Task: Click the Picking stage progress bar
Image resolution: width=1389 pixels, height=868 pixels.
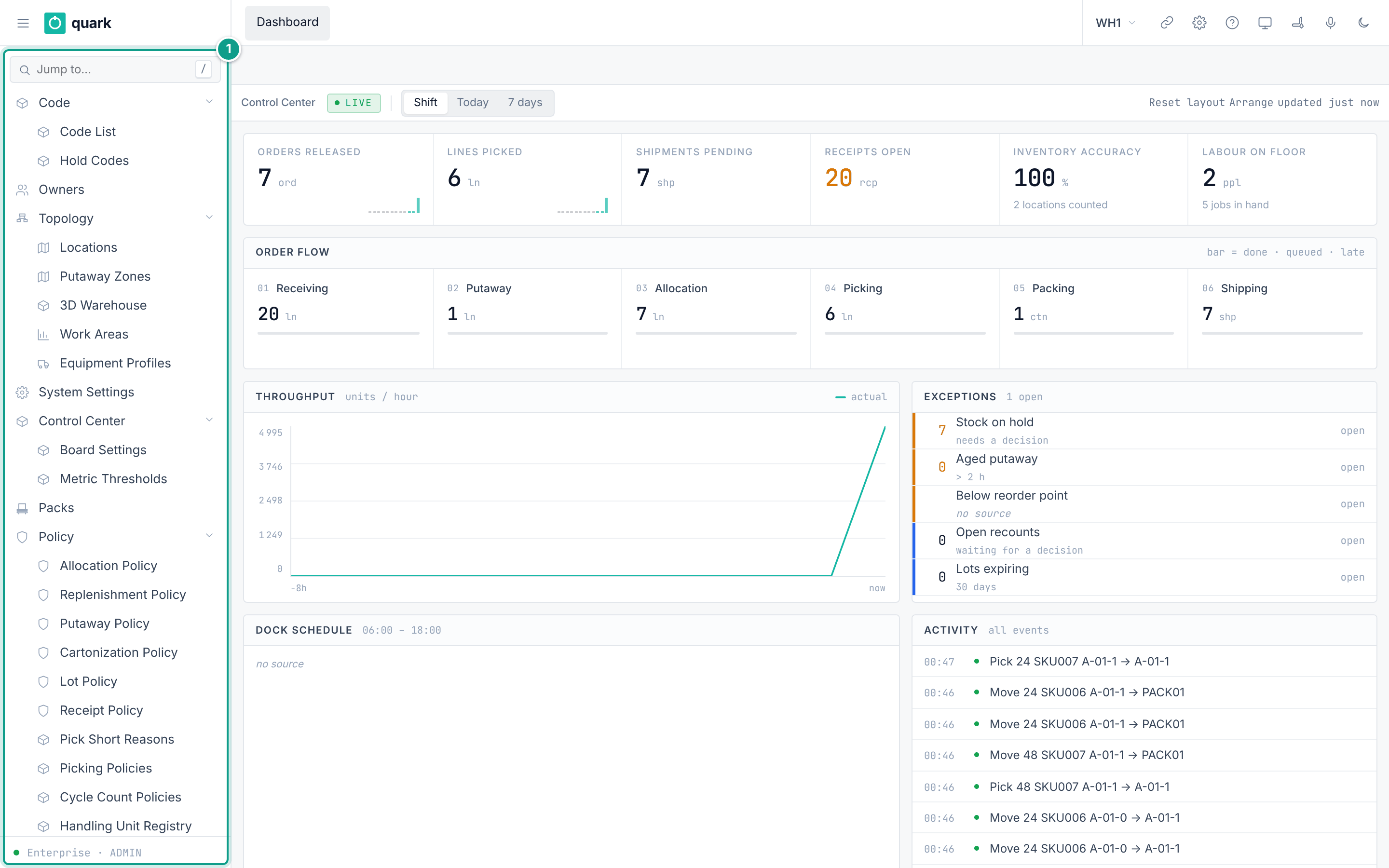Action: click(905, 333)
